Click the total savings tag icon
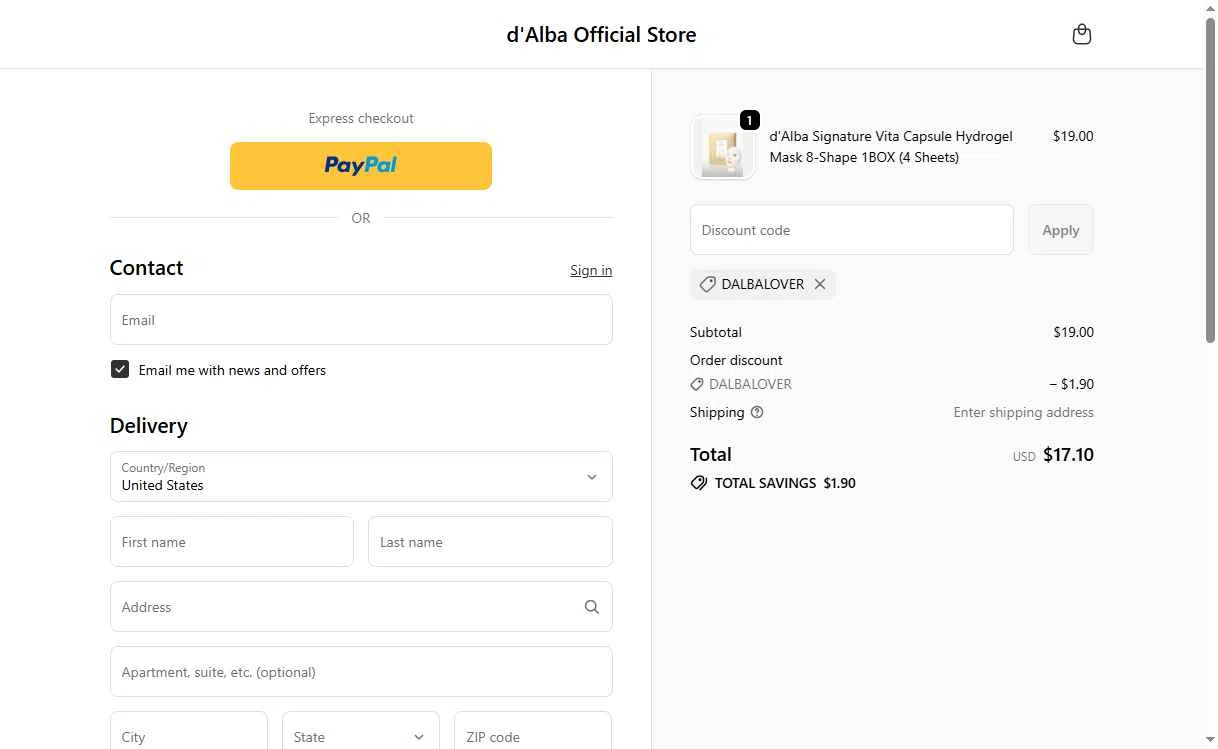The image size is (1218, 749). 699,483
